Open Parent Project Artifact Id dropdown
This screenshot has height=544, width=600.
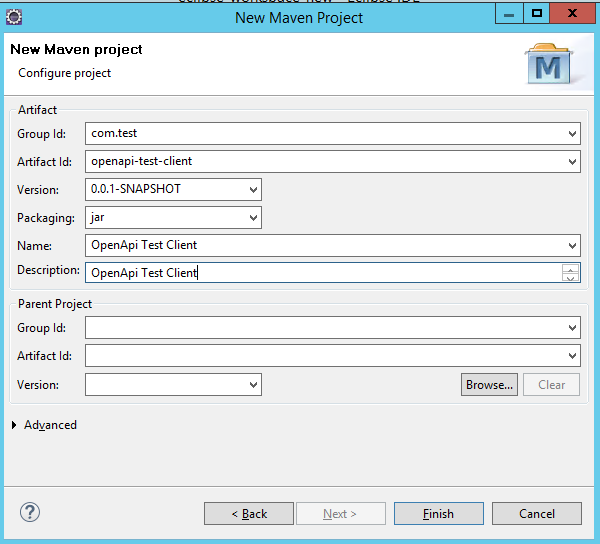[x=572, y=356]
